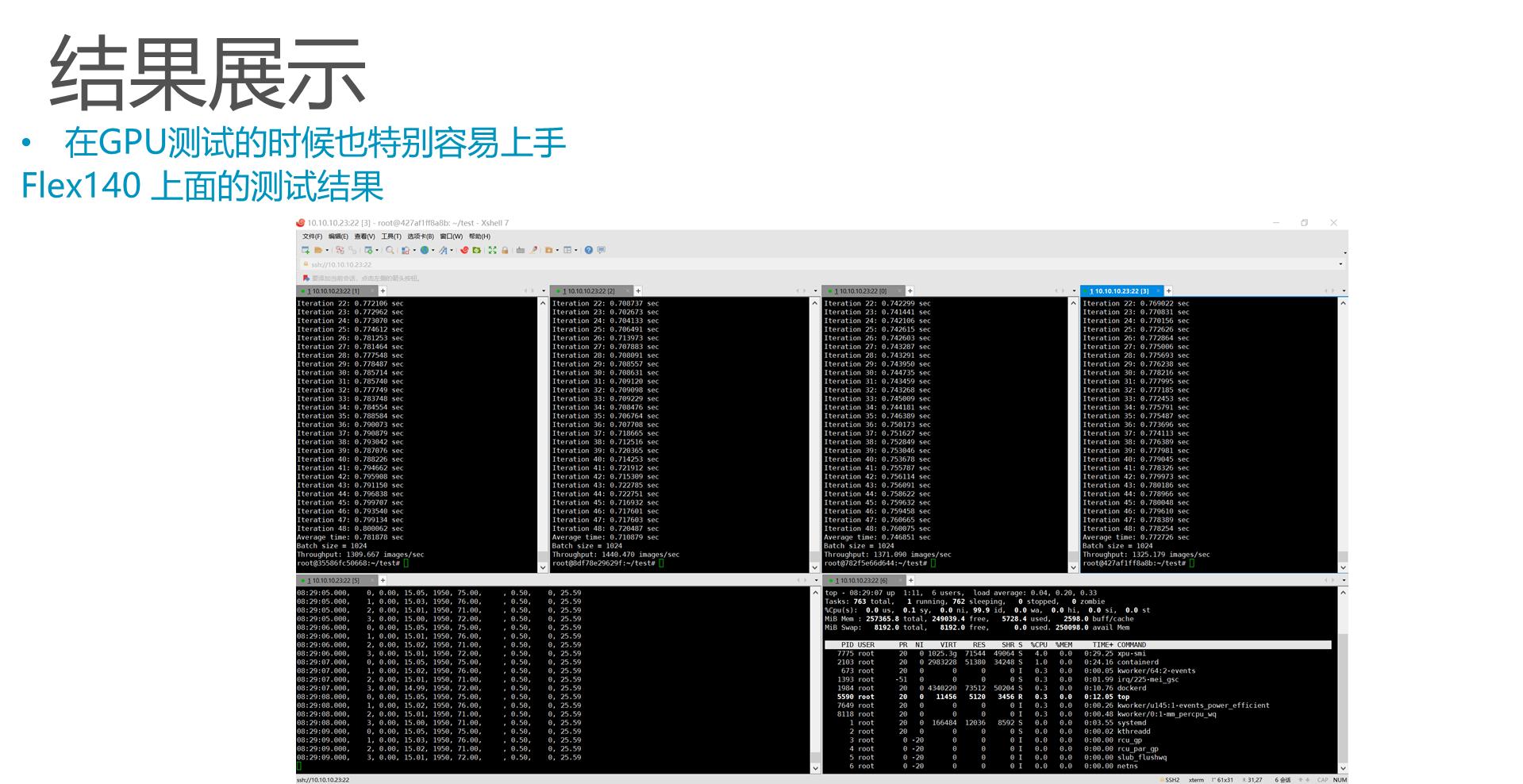The width and height of the screenshot is (1523, 784).
Task: Click 6 会话 in the status bar
Action: tap(1283, 779)
